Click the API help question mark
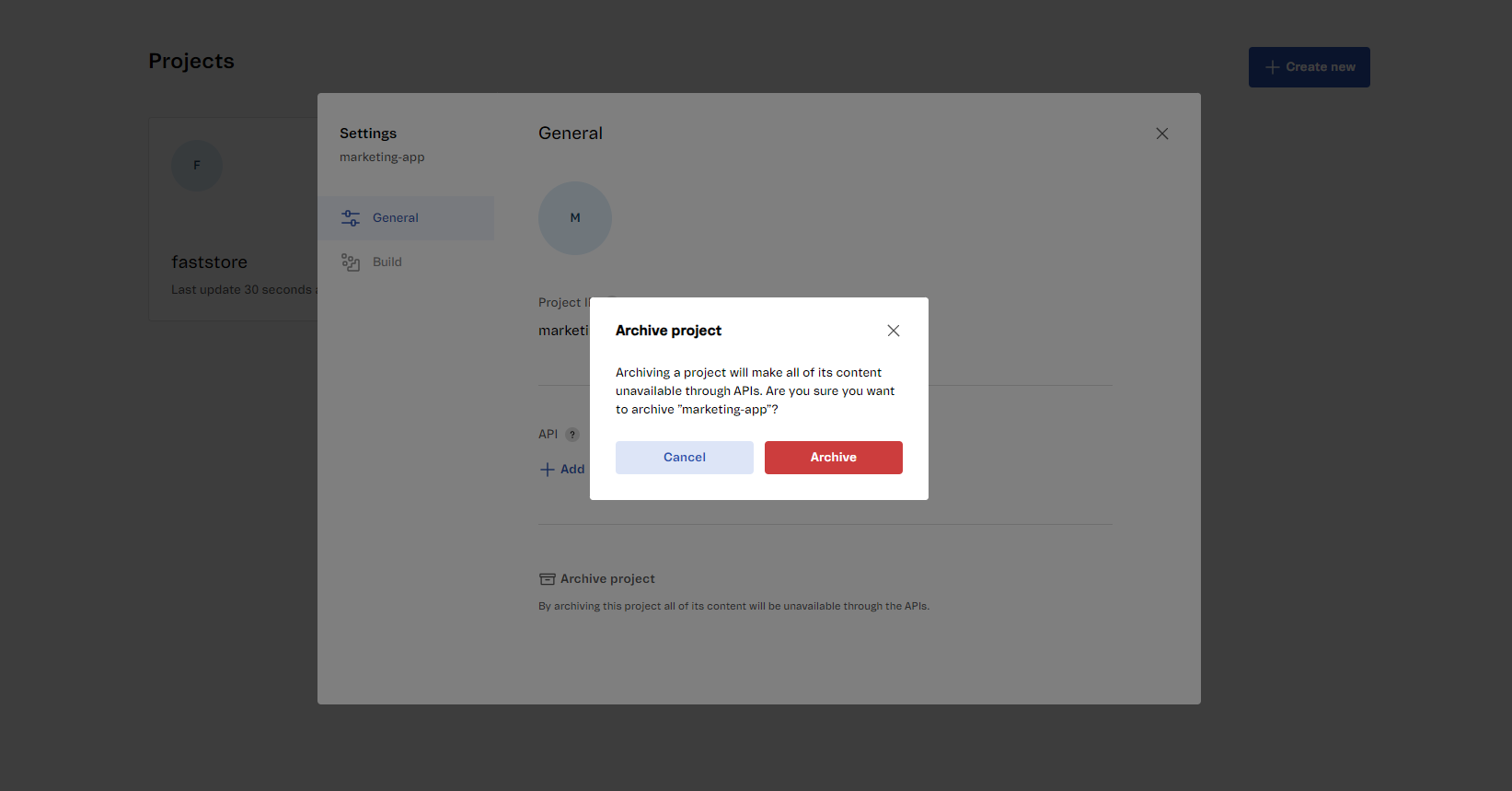This screenshot has width=1512, height=791. 572,435
